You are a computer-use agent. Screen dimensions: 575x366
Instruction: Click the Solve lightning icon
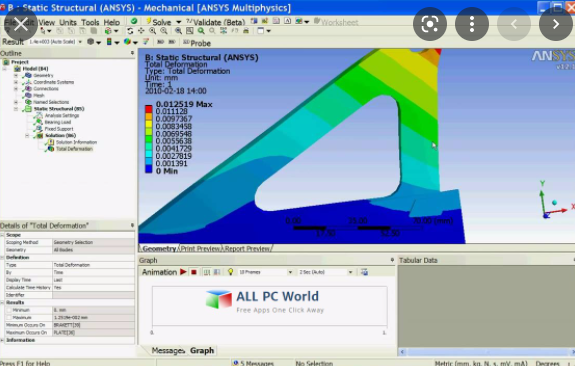[149, 21]
